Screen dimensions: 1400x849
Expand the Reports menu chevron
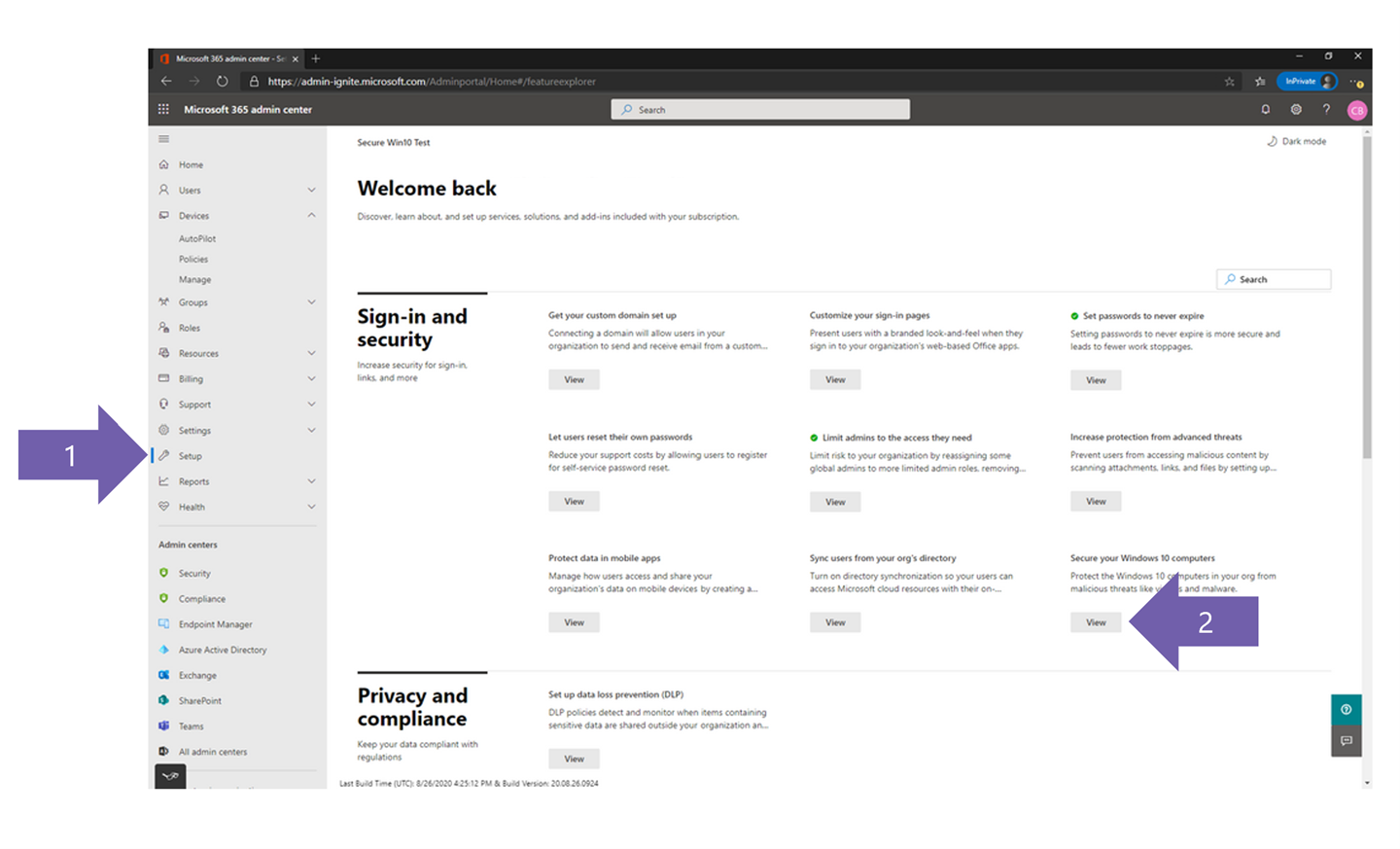(x=311, y=481)
